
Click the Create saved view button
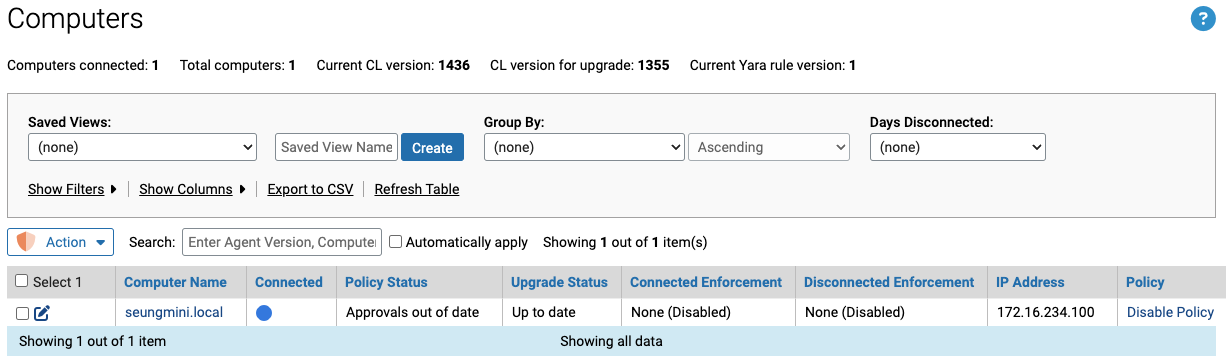point(432,147)
